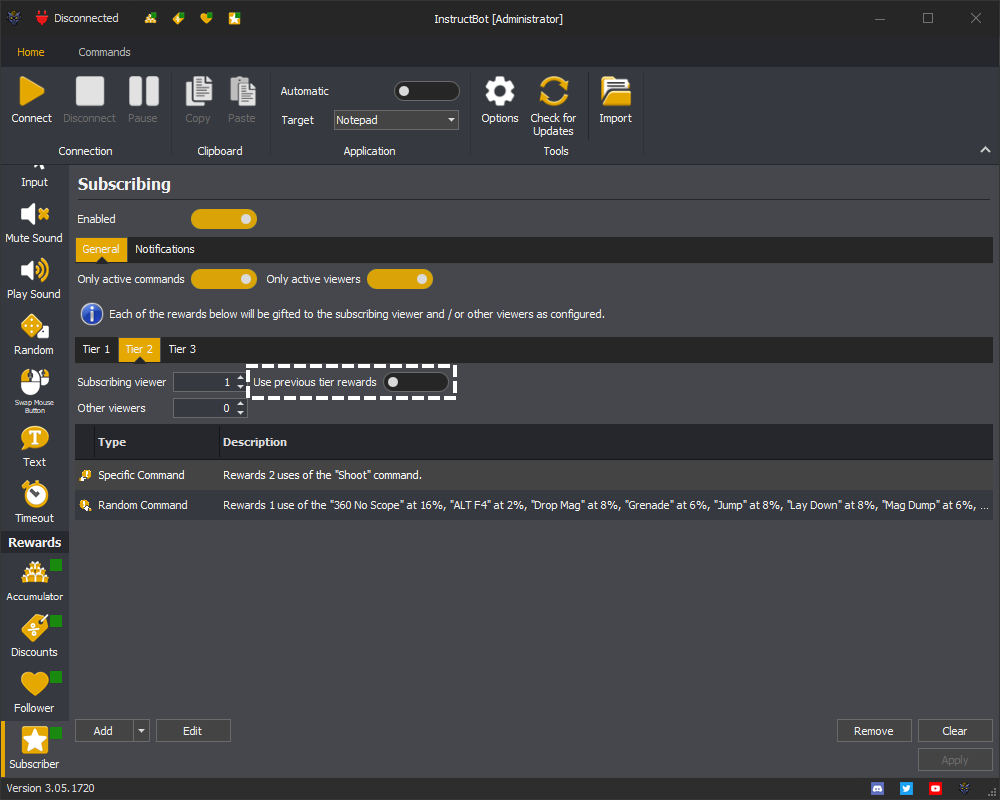Click the Discord icon in status bar
The height and width of the screenshot is (800, 1000).
(x=878, y=789)
